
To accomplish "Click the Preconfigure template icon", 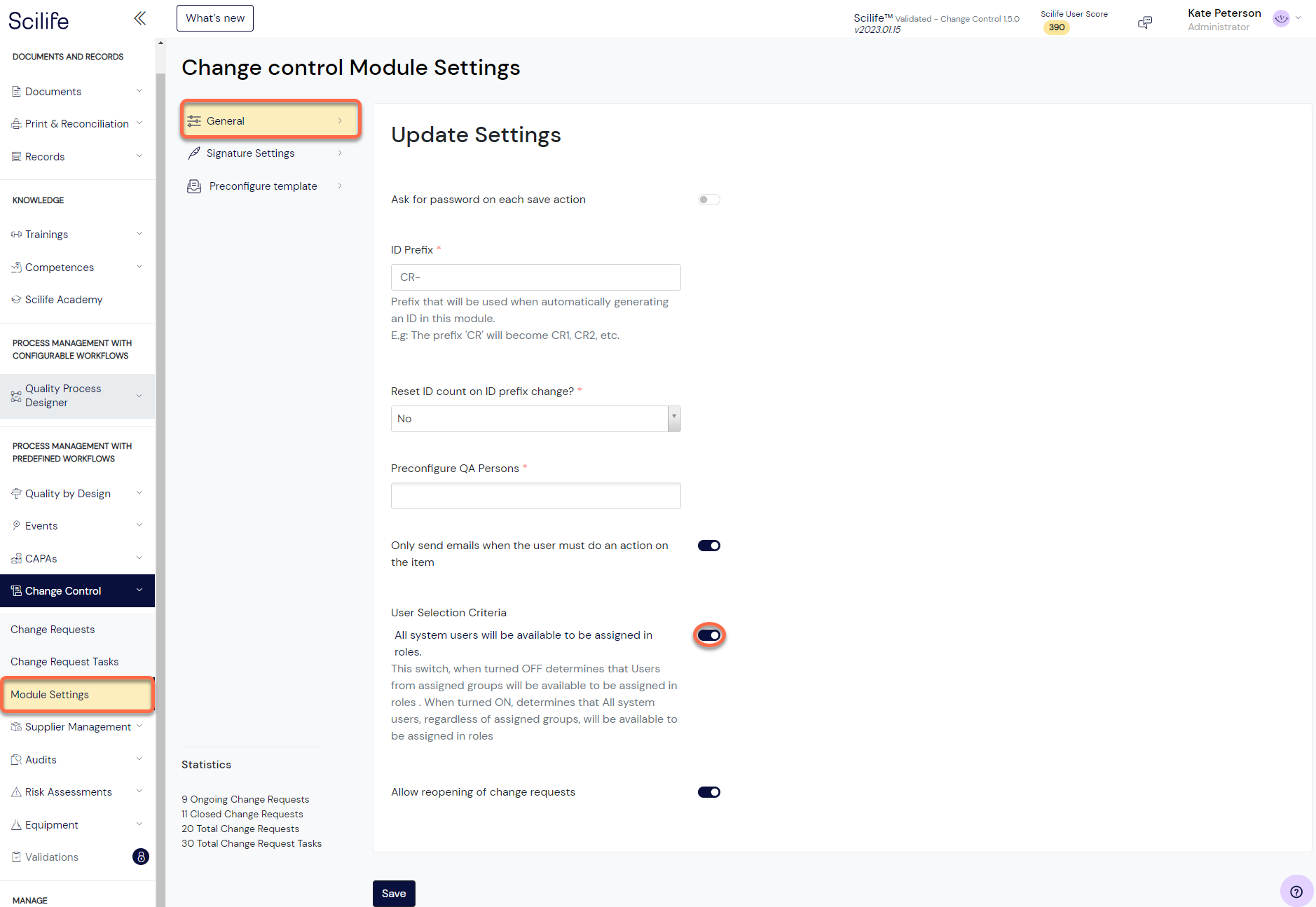I will pos(194,186).
